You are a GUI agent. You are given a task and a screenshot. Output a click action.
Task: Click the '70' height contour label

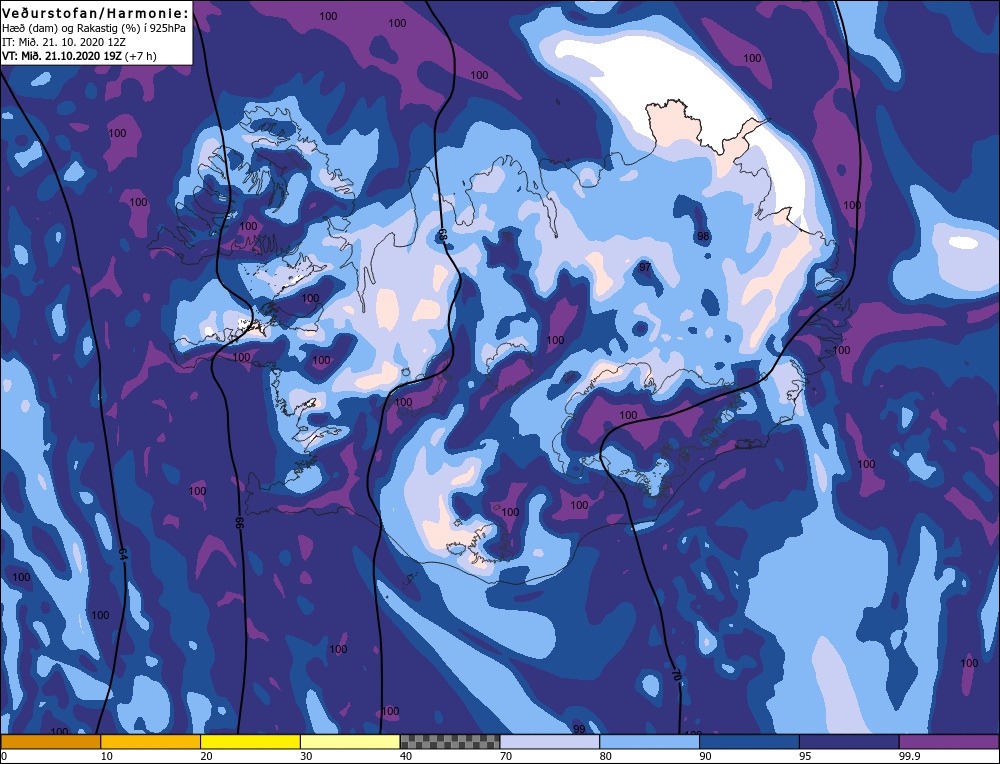[676, 675]
